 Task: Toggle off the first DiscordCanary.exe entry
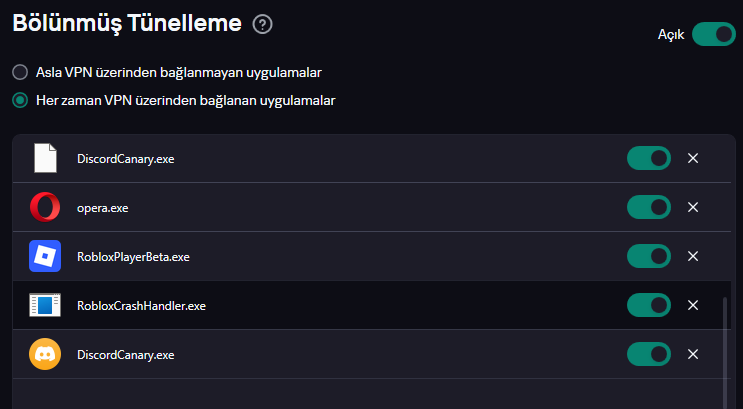pyautogui.click(x=649, y=159)
